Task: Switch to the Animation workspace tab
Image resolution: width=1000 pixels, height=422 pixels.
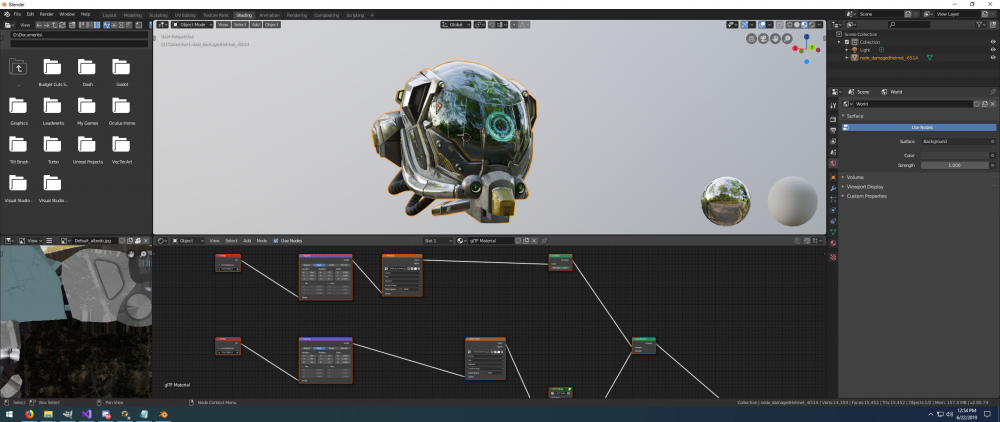Action: pyautogui.click(x=269, y=16)
